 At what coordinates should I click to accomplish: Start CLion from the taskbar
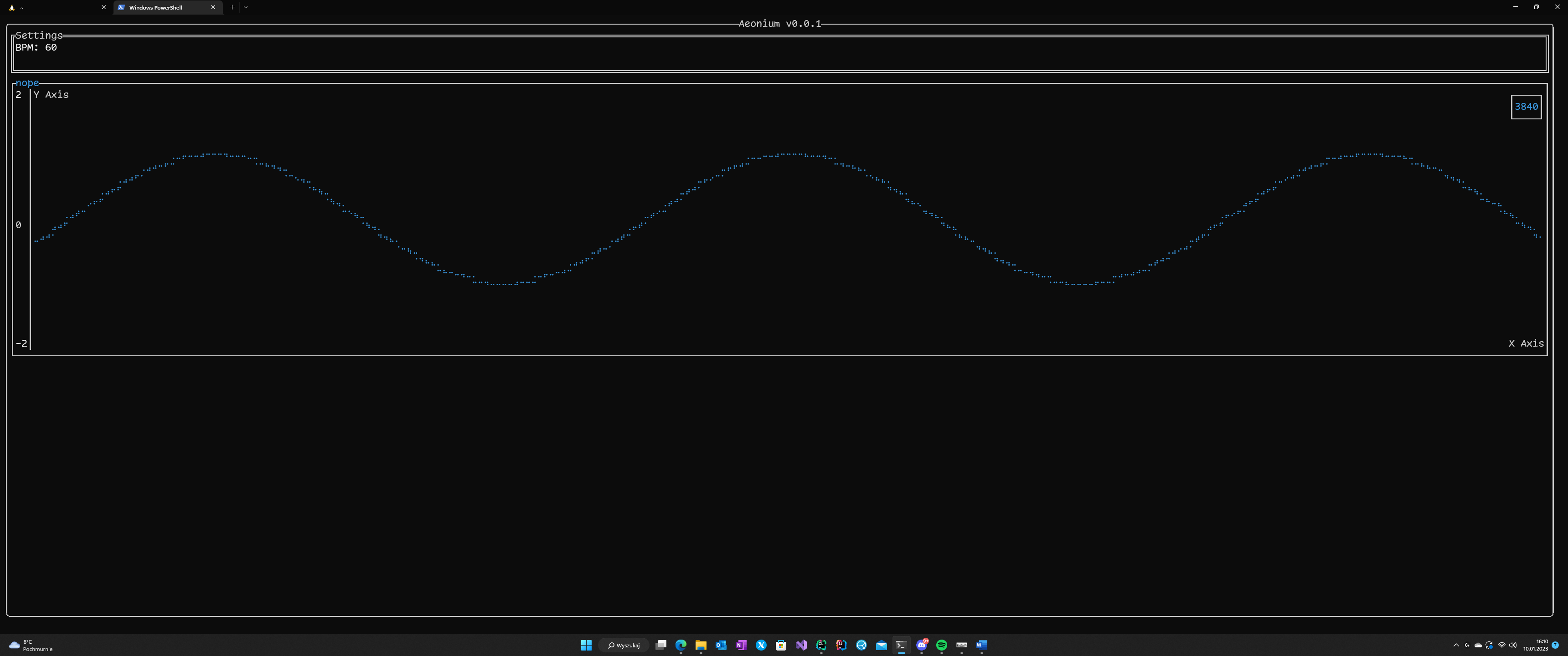pos(821,645)
